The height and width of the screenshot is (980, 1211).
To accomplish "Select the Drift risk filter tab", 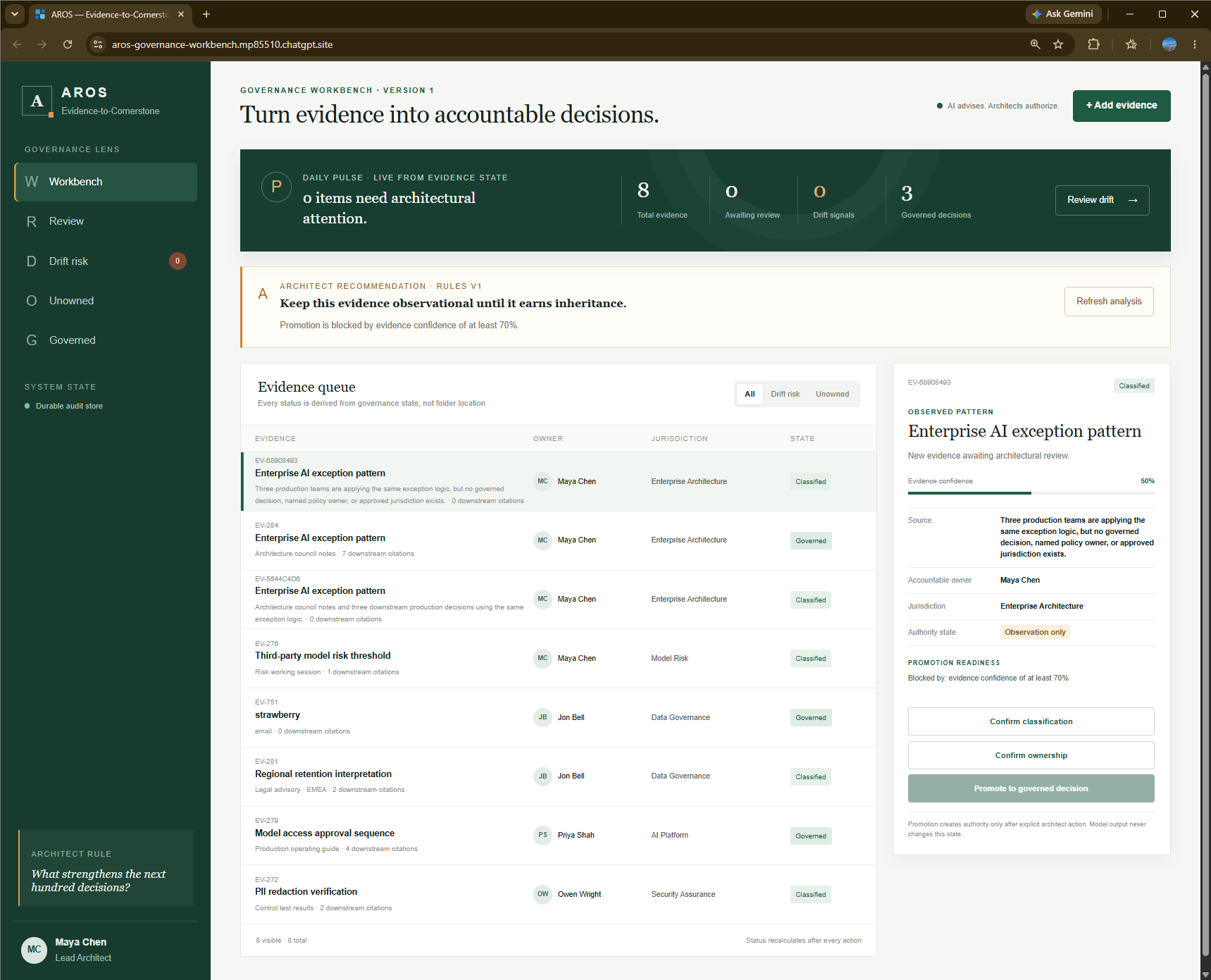I will 785,395.
